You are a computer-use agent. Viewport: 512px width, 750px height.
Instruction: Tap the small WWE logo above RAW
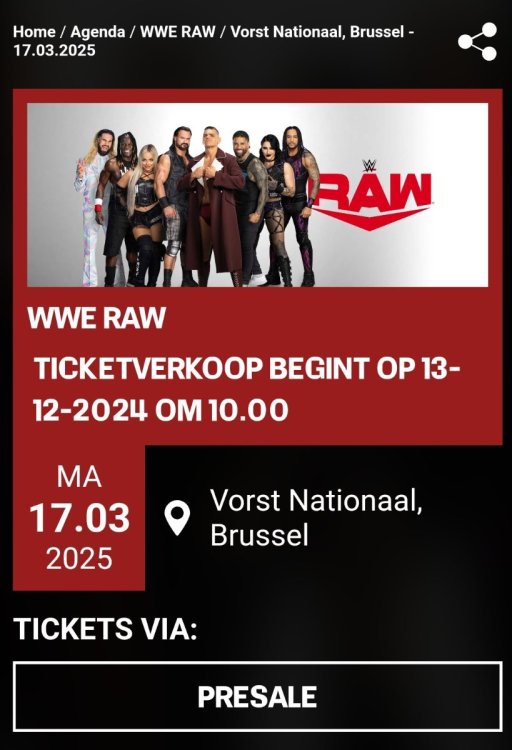(369, 165)
